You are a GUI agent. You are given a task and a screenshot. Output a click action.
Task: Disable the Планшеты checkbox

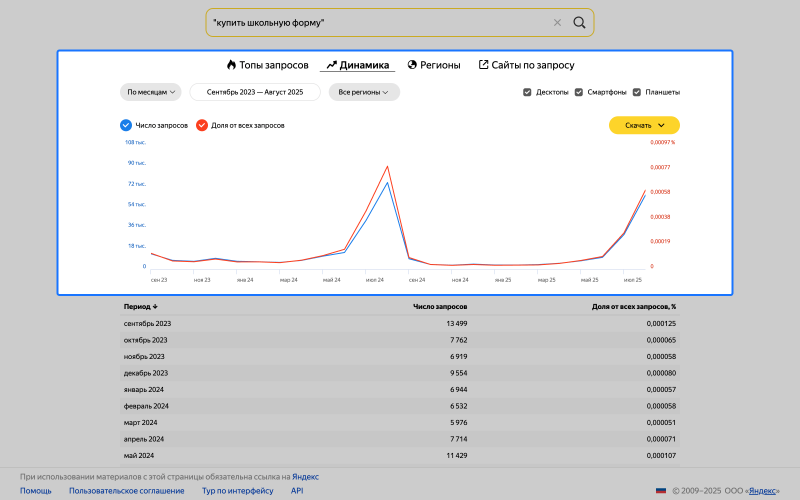point(636,92)
